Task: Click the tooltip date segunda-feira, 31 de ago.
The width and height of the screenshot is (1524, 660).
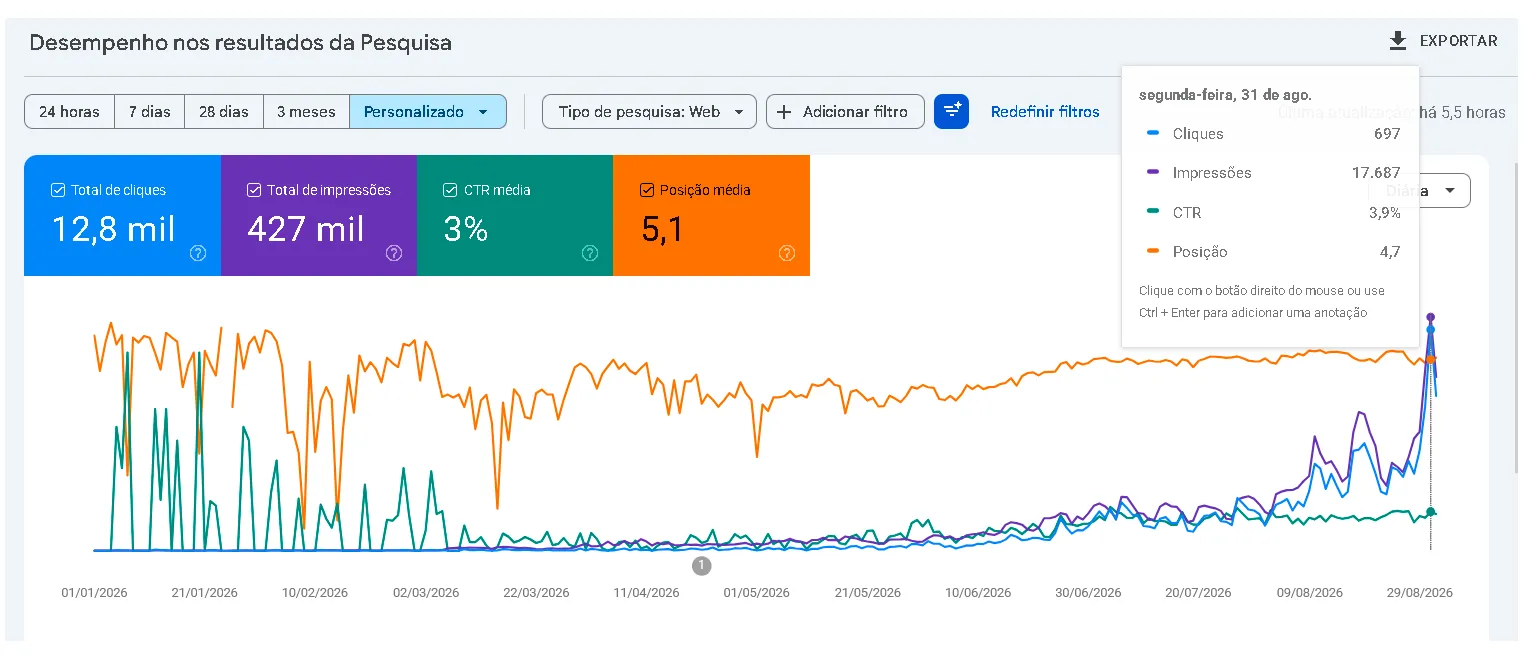Action: 1226,95
